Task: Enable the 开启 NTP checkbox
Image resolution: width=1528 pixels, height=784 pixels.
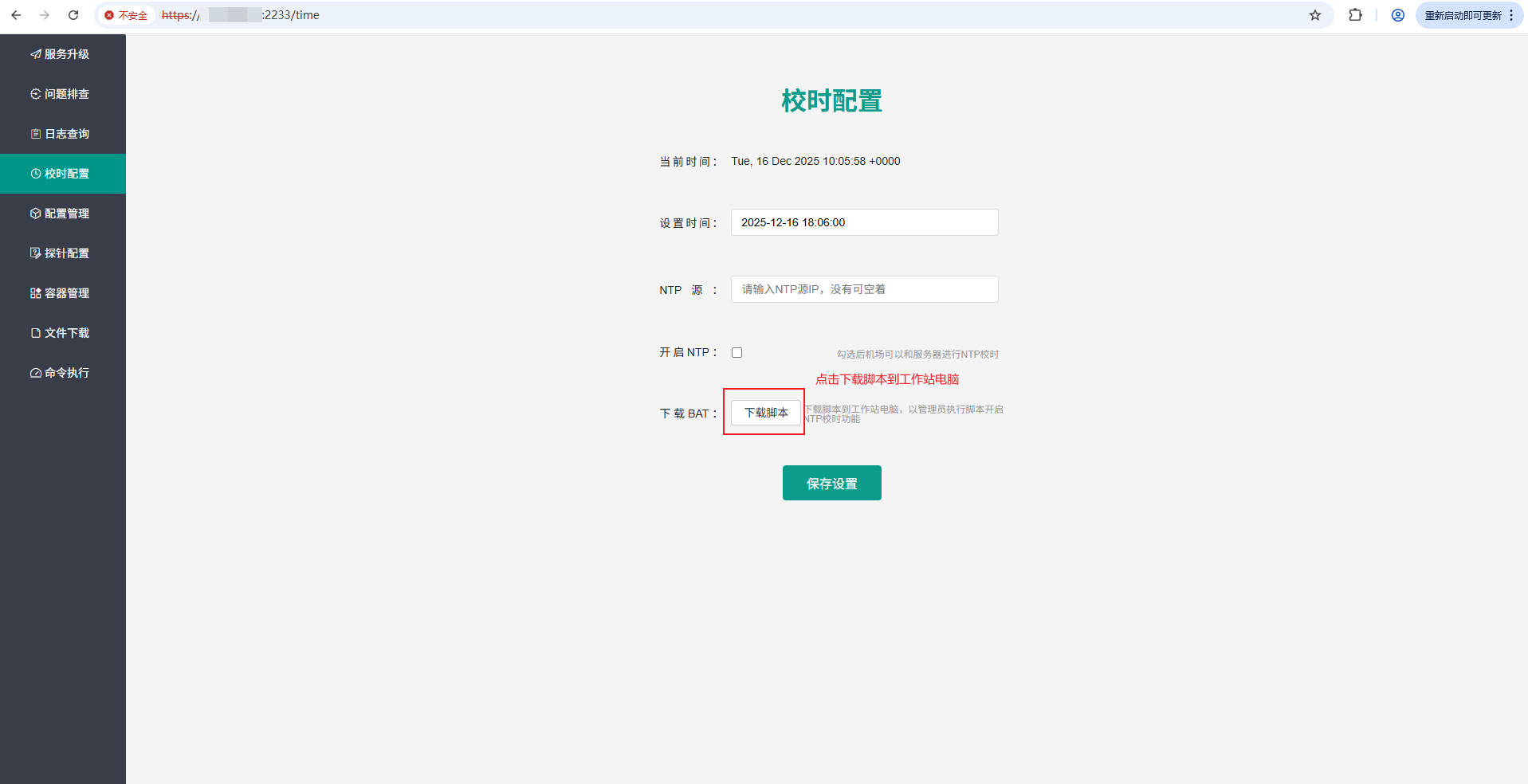Action: 737,353
